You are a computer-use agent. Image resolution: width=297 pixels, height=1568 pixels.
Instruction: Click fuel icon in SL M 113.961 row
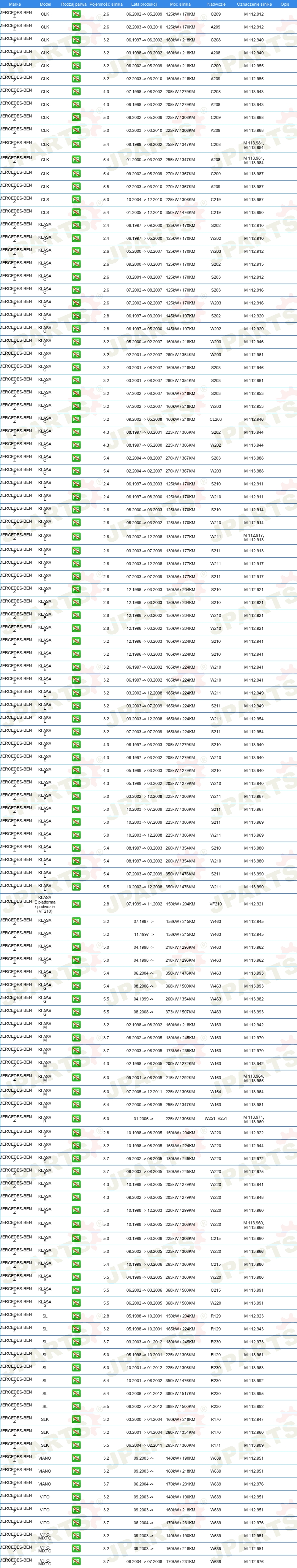click(x=76, y=1355)
